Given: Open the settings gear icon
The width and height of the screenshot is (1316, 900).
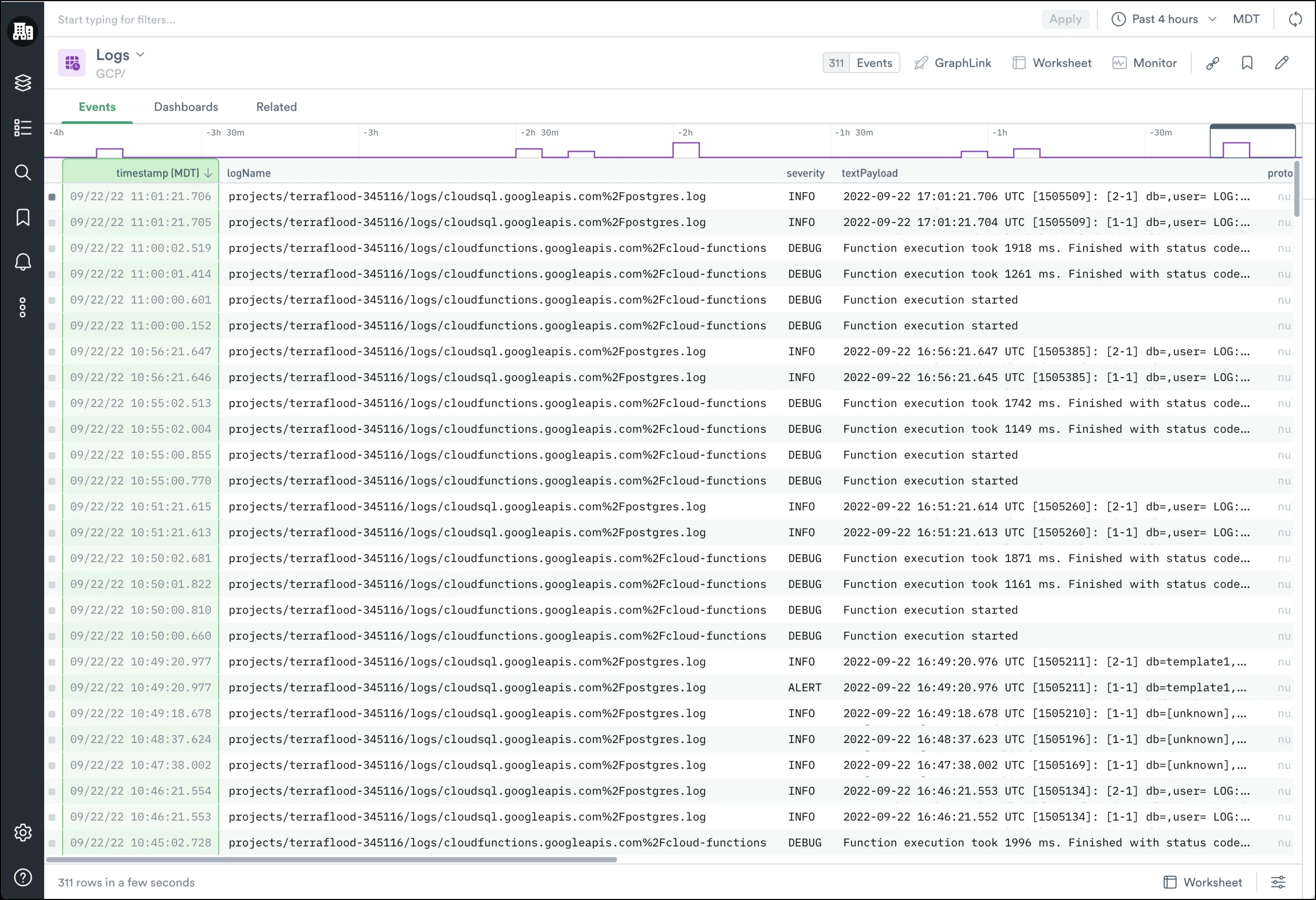Looking at the screenshot, I should click(23, 833).
